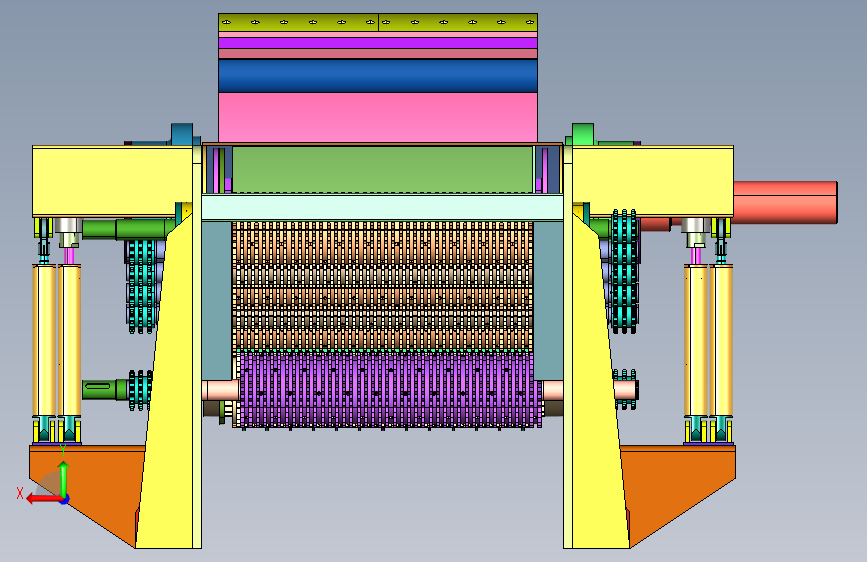Select the right yellow top box beam

[652, 181]
